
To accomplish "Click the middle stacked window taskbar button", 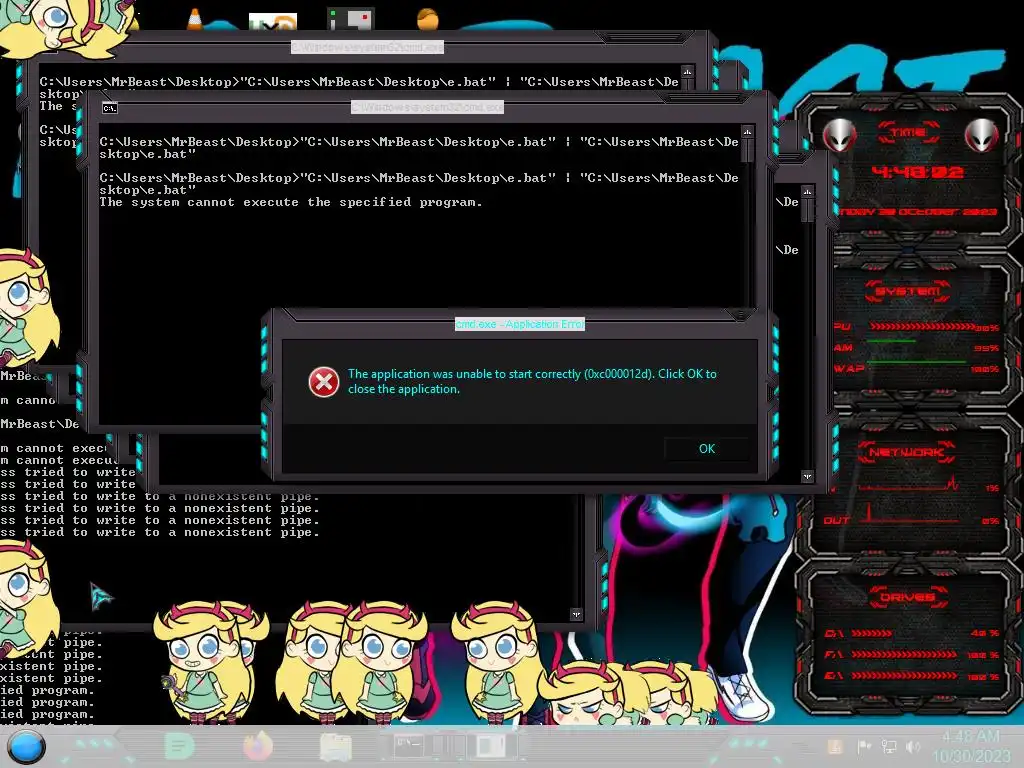I will pyautogui.click(x=449, y=746).
